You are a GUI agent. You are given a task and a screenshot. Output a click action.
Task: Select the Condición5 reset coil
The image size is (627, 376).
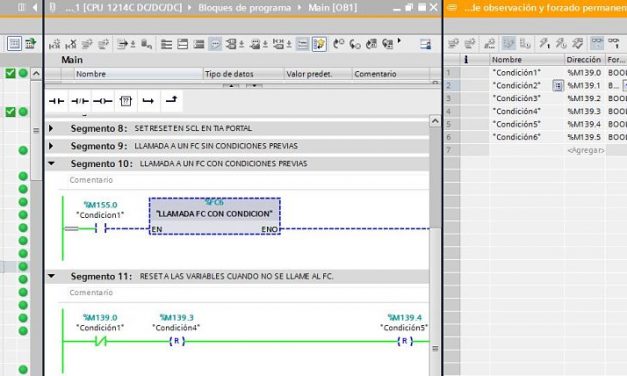tap(405, 341)
